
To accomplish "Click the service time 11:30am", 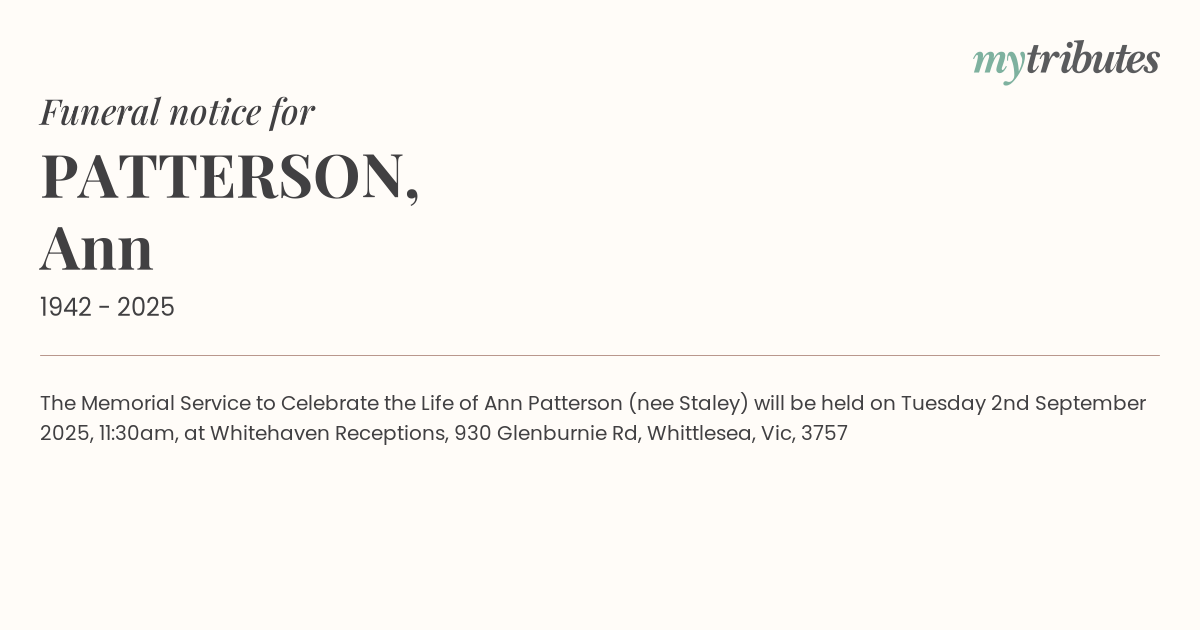I will [138, 434].
